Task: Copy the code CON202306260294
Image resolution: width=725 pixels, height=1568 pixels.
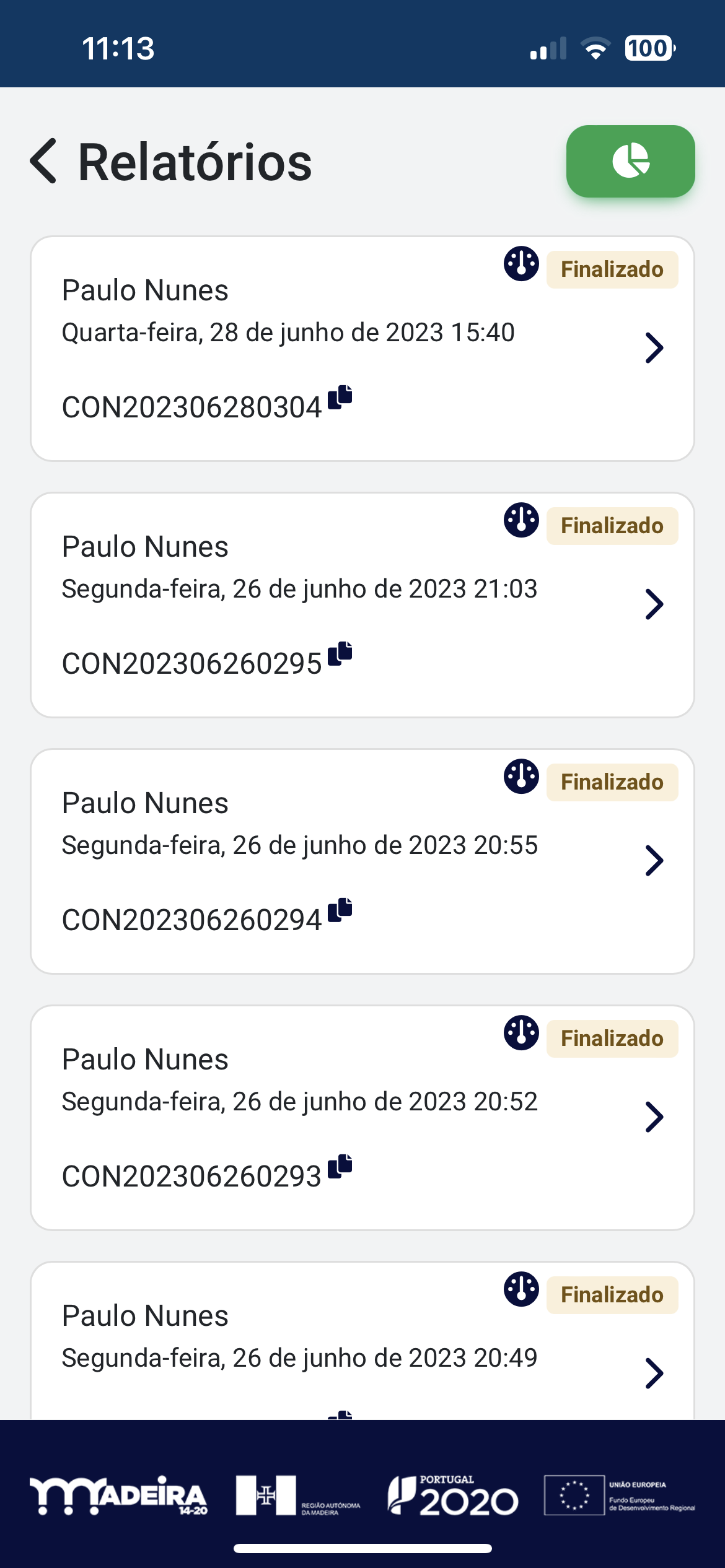Action: pyautogui.click(x=340, y=910)
